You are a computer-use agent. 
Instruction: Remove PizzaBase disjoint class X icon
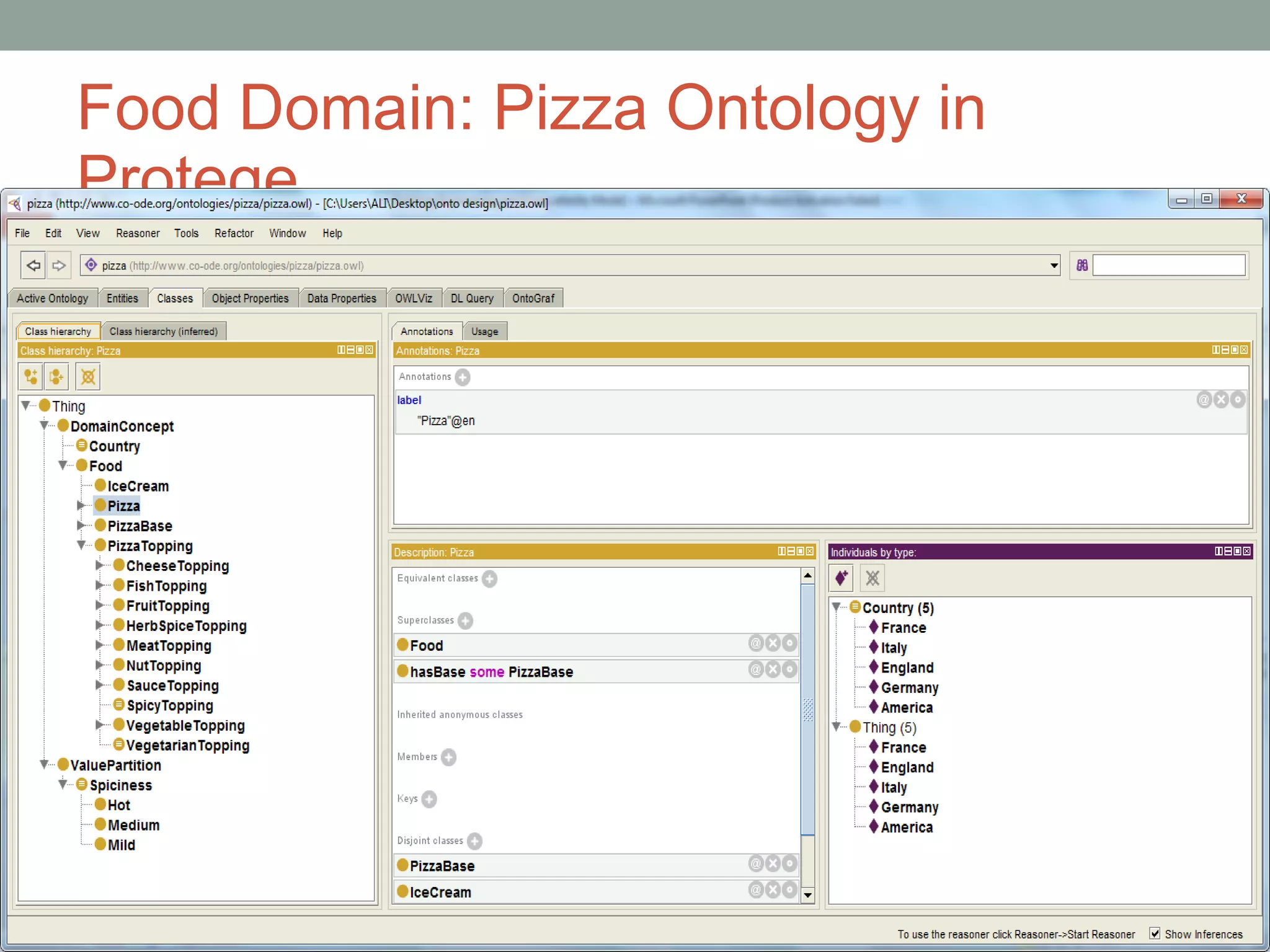tap(773, 863)
